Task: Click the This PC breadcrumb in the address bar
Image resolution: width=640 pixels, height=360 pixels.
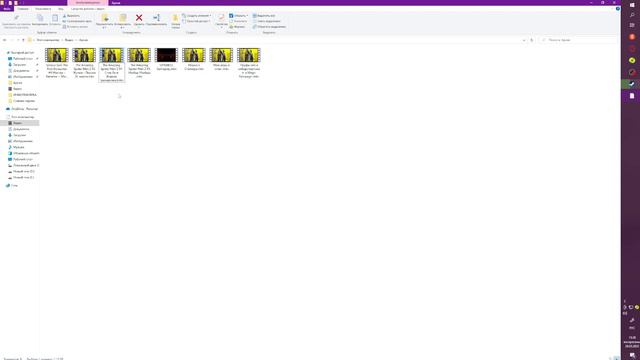Action: pyautogui.click(x=48, y=40)
